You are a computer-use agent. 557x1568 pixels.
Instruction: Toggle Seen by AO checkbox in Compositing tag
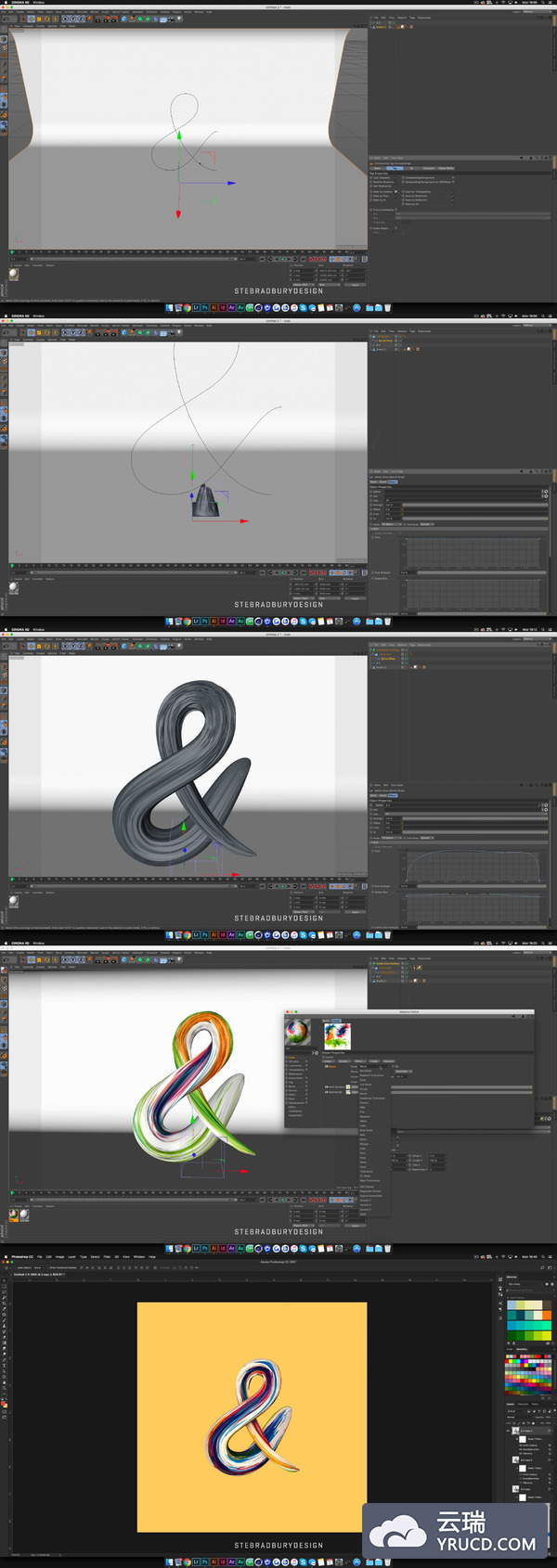click(x=453, y=203)
